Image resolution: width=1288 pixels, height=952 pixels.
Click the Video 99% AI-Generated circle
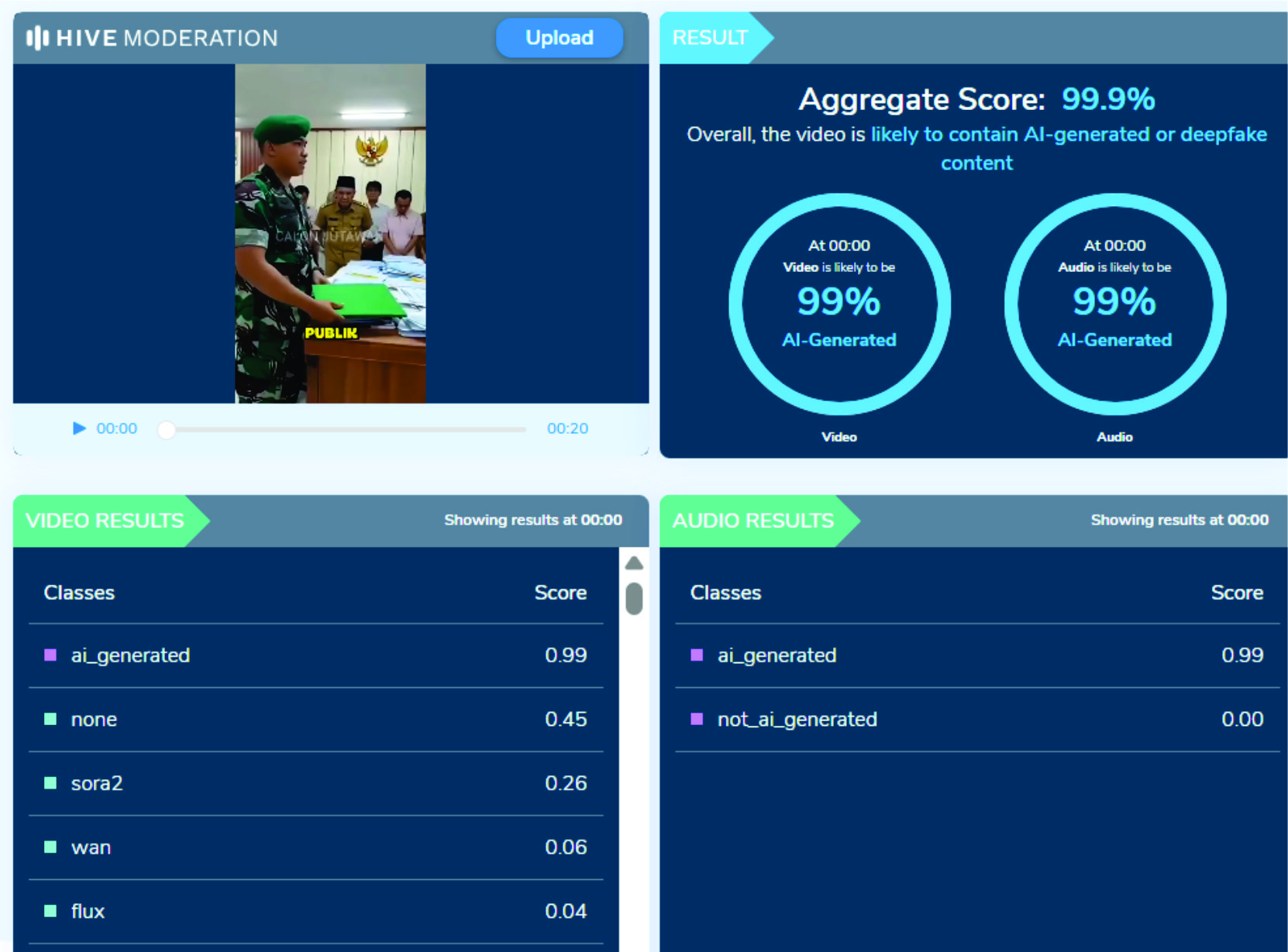[839, 304]
